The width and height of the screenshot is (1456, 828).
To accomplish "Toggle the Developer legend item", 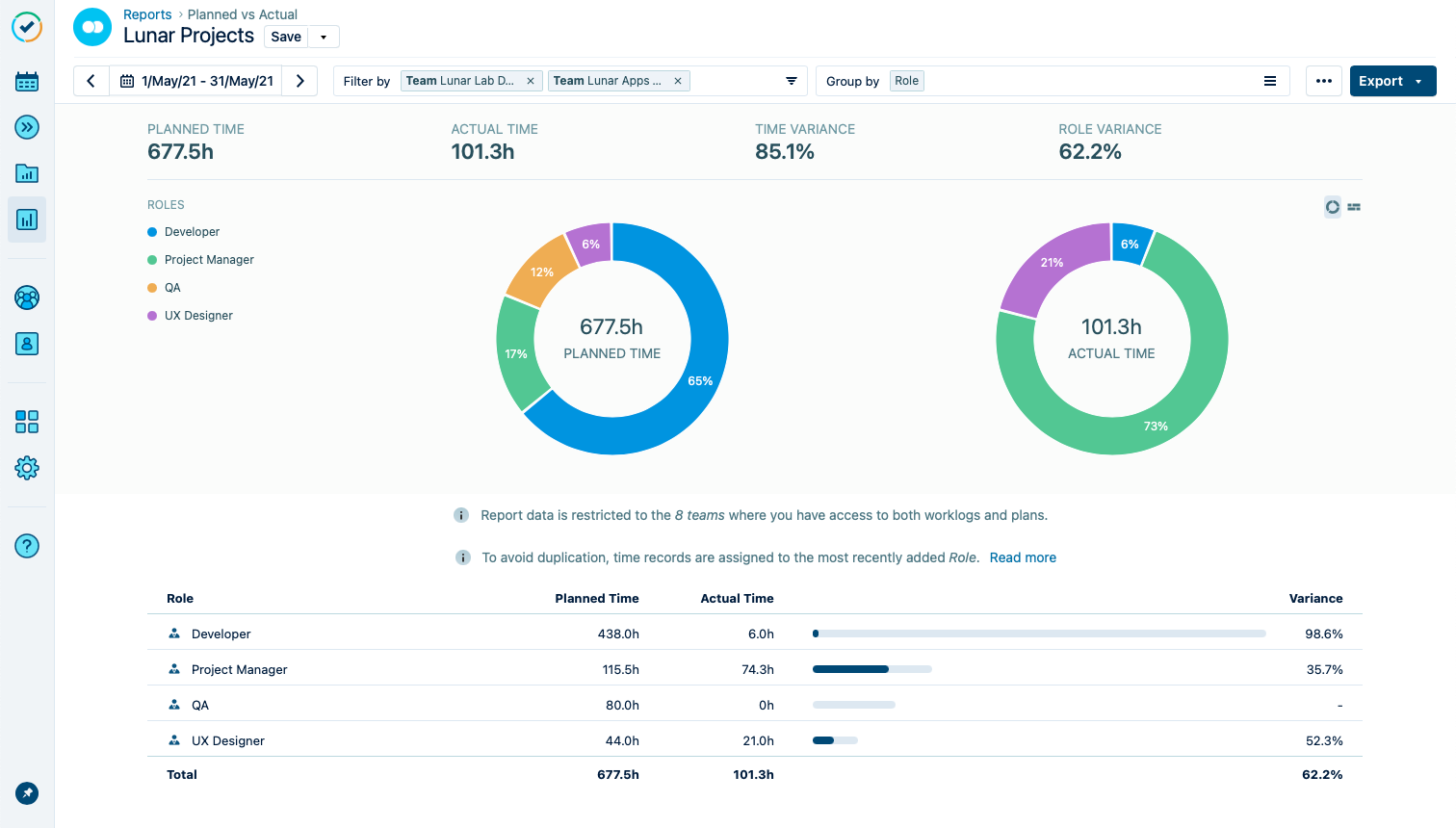I will point(192,232).
